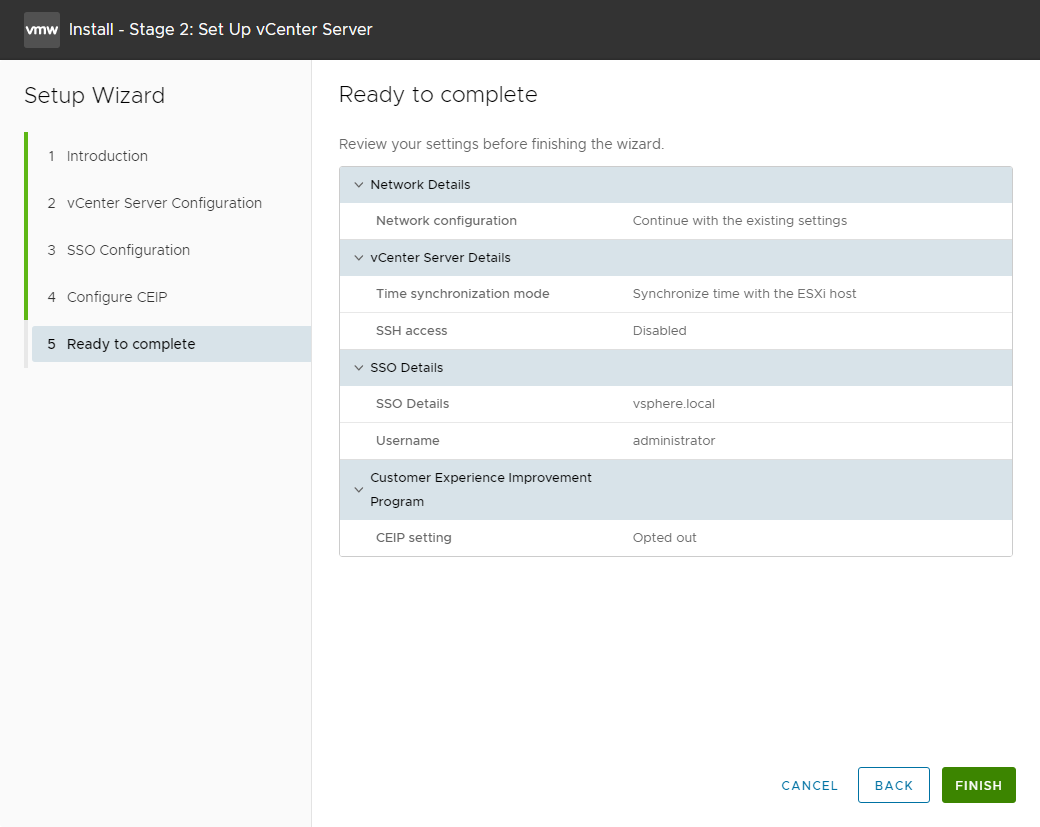This screenshot has width=1040, height=827.
Task: Click 'Ready to complete' page heading
Action: (x=438, y=95)
